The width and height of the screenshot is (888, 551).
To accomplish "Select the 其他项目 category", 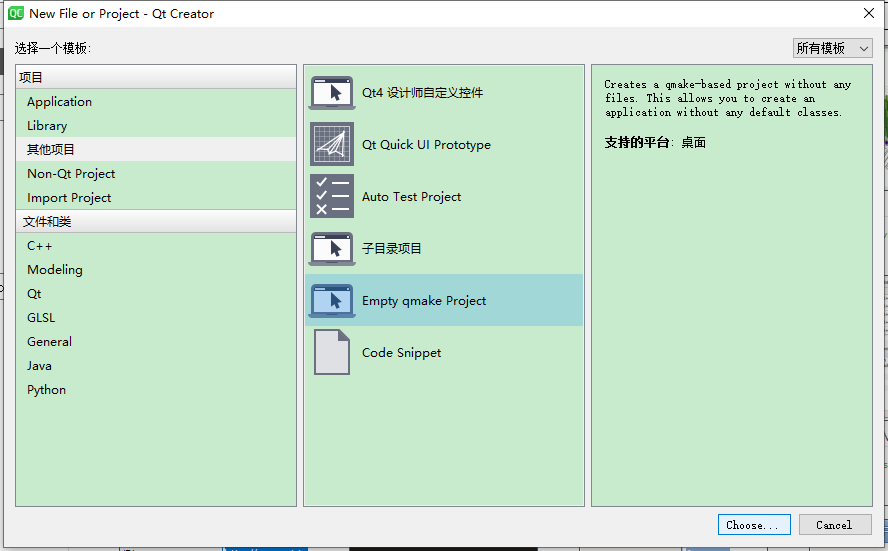I will coord(156,149).
